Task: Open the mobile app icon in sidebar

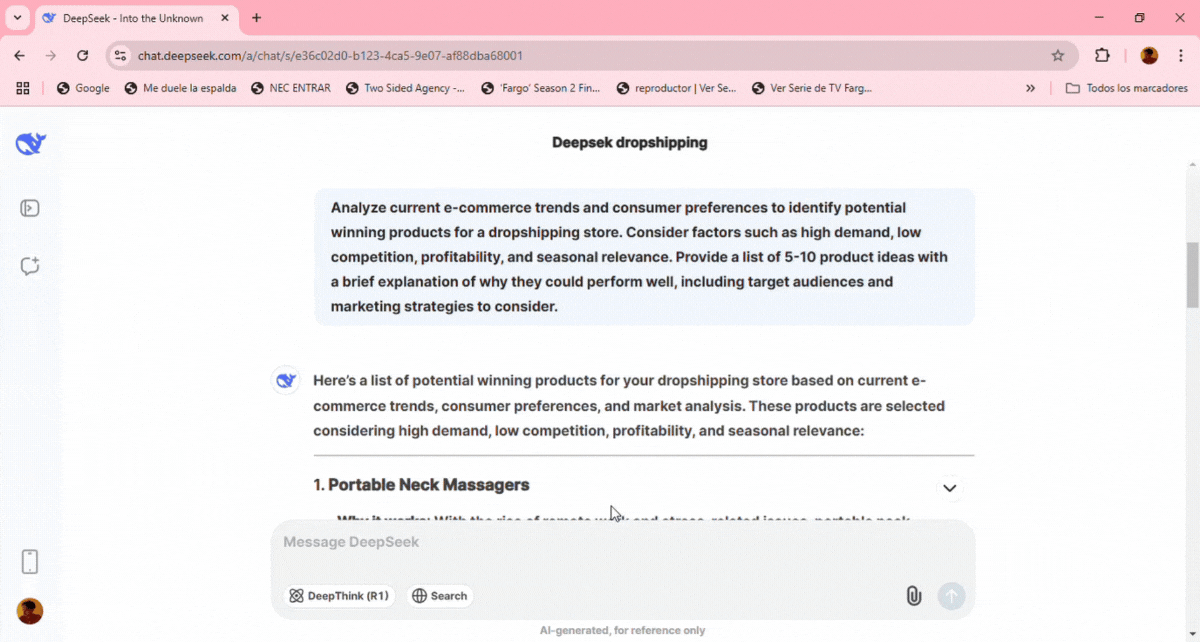Action: [x=30, y=561]
